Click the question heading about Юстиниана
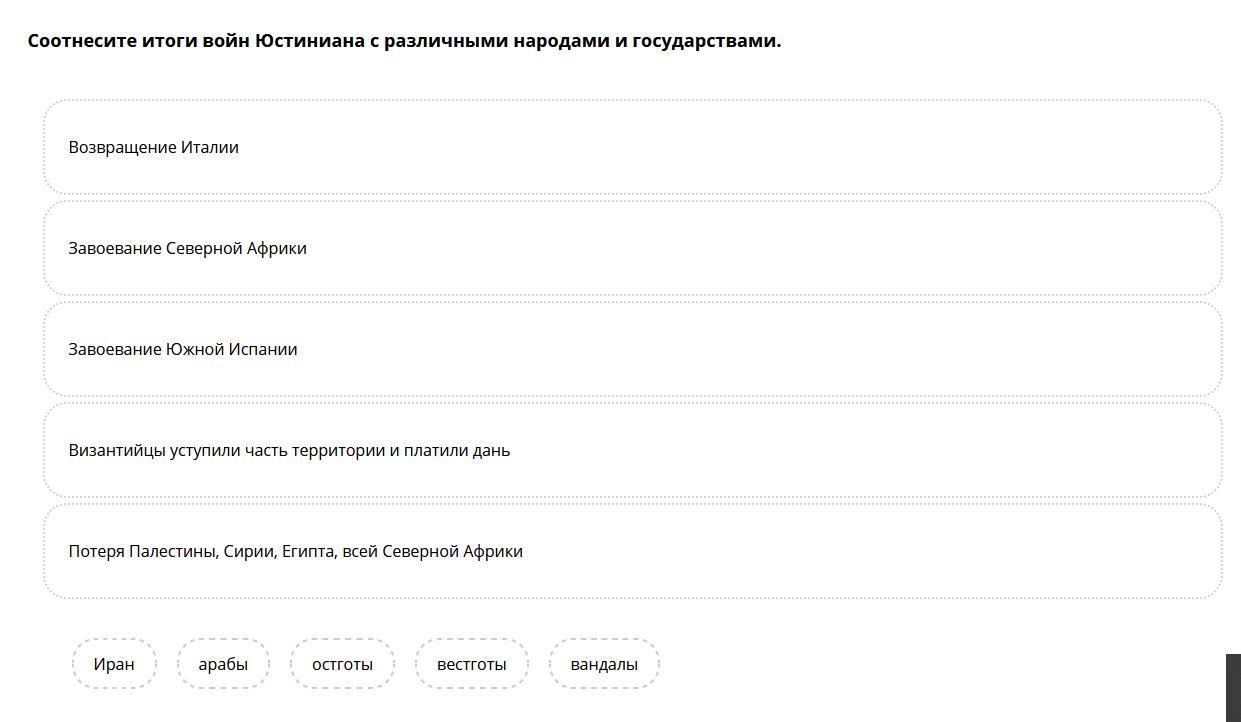This screenshot has width=1241, height=722. (404, 41)
